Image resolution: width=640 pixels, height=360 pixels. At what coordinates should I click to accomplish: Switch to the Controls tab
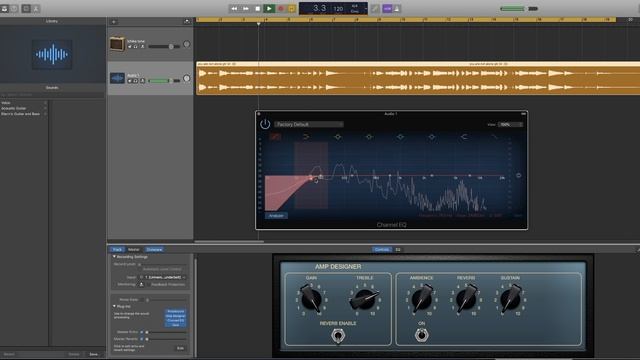pos(382,249)
